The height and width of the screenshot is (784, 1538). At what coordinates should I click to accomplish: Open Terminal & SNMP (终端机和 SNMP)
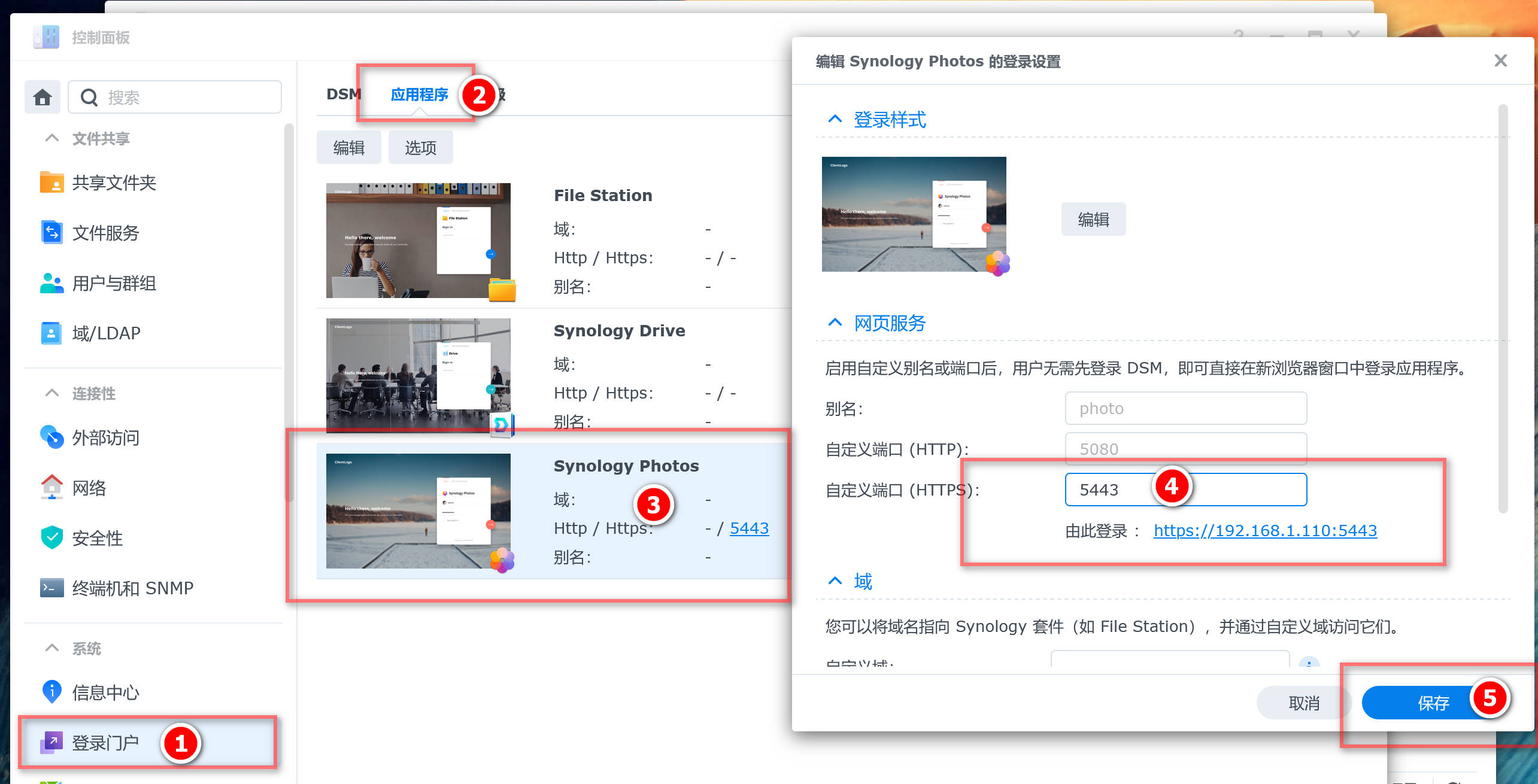tap(132, 588)
